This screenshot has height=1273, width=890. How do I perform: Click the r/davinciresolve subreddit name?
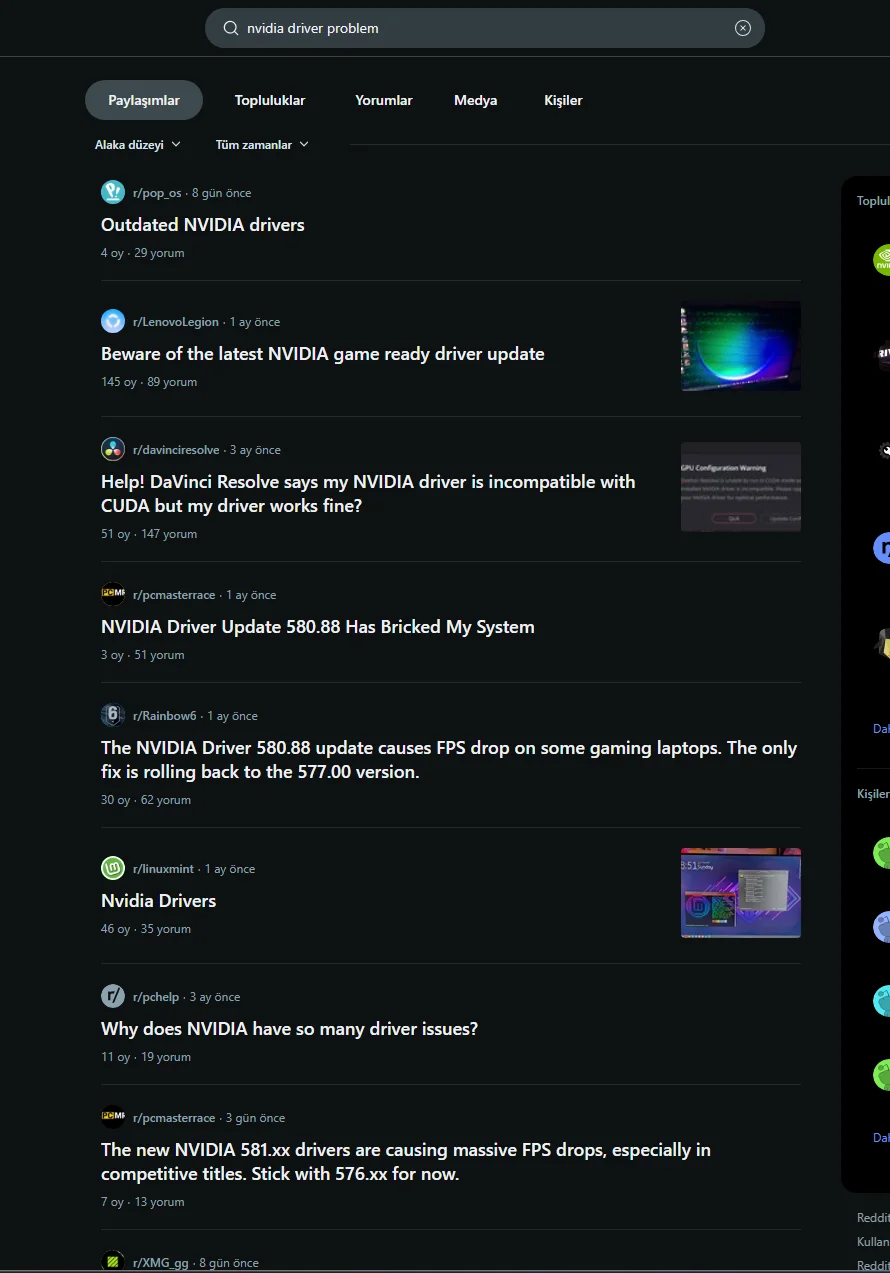coord(176,450)
